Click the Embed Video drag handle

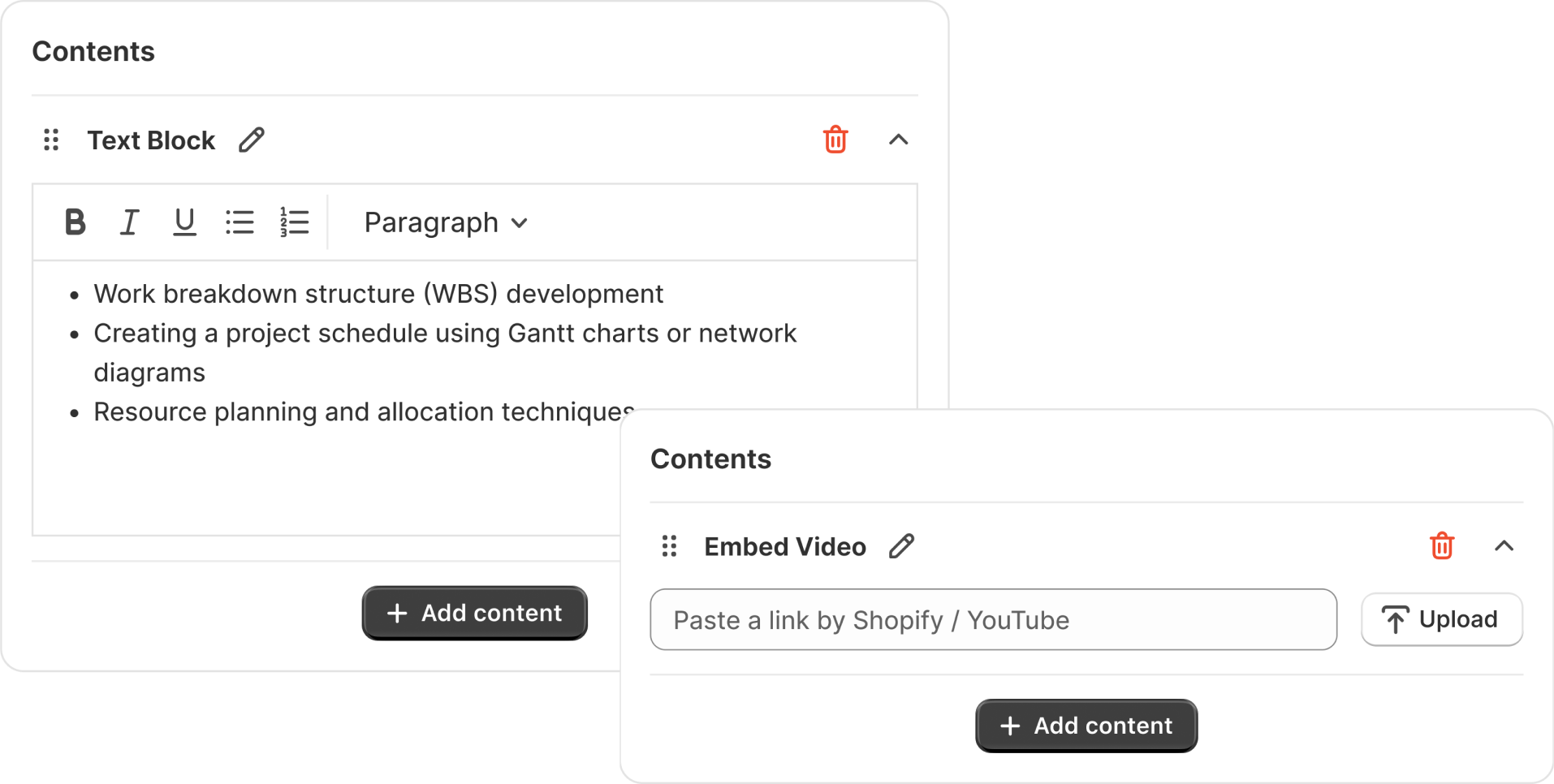pos(669,546)
